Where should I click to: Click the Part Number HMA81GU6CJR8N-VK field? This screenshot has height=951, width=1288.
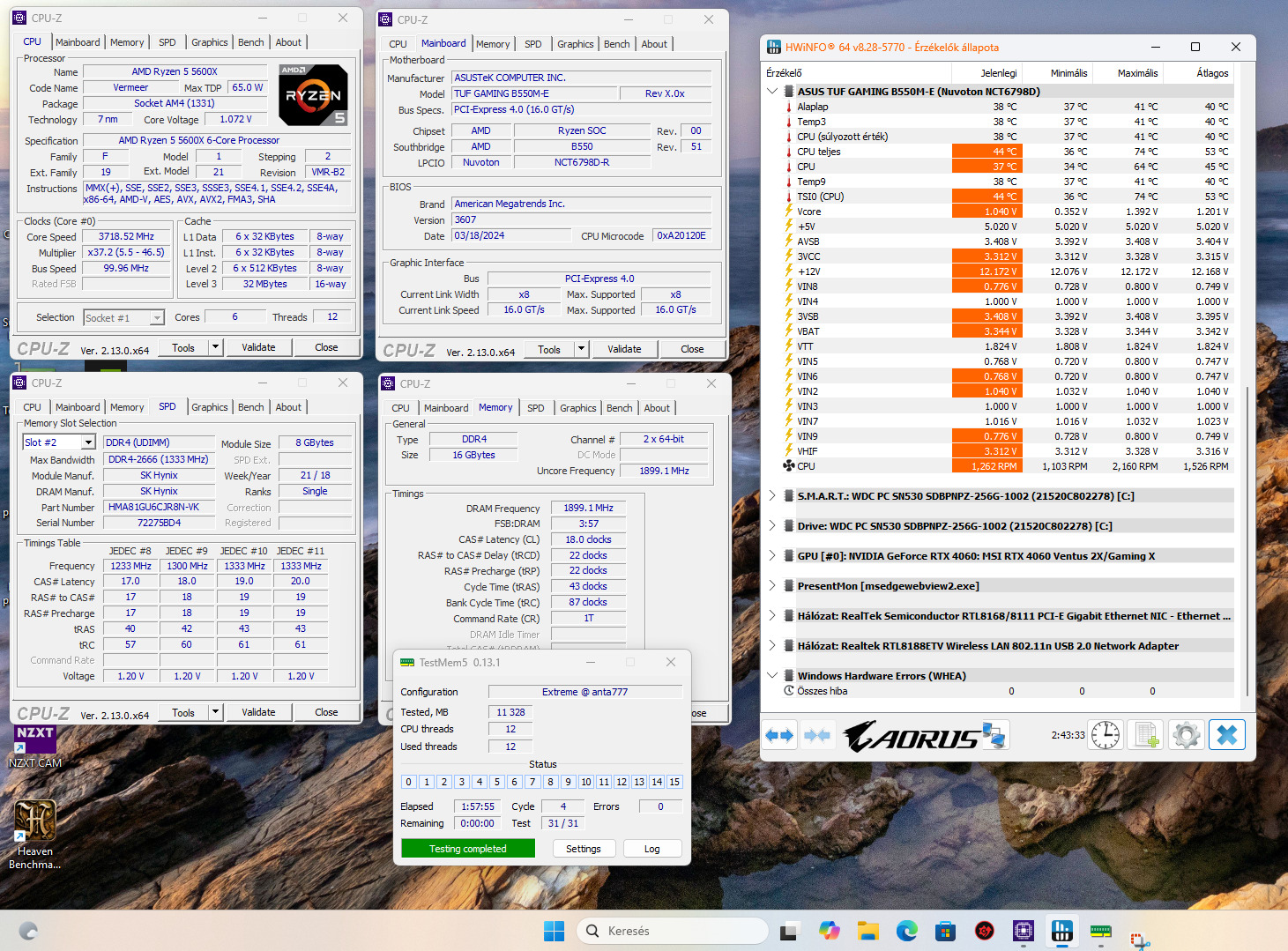pos(159,507)
